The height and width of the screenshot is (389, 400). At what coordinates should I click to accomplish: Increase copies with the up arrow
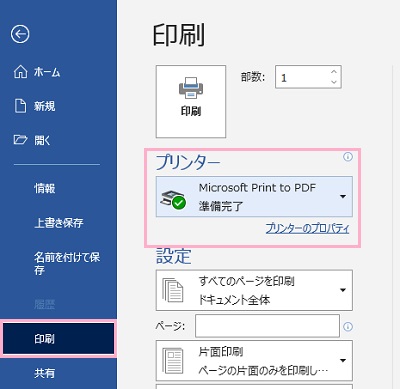pyautogui.click(x=334, y=72)
